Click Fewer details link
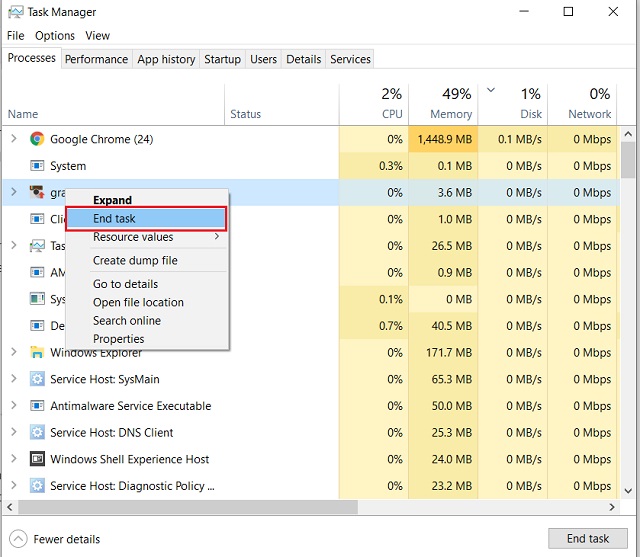This screenshot has width=640, height=557. pos(67,539)
